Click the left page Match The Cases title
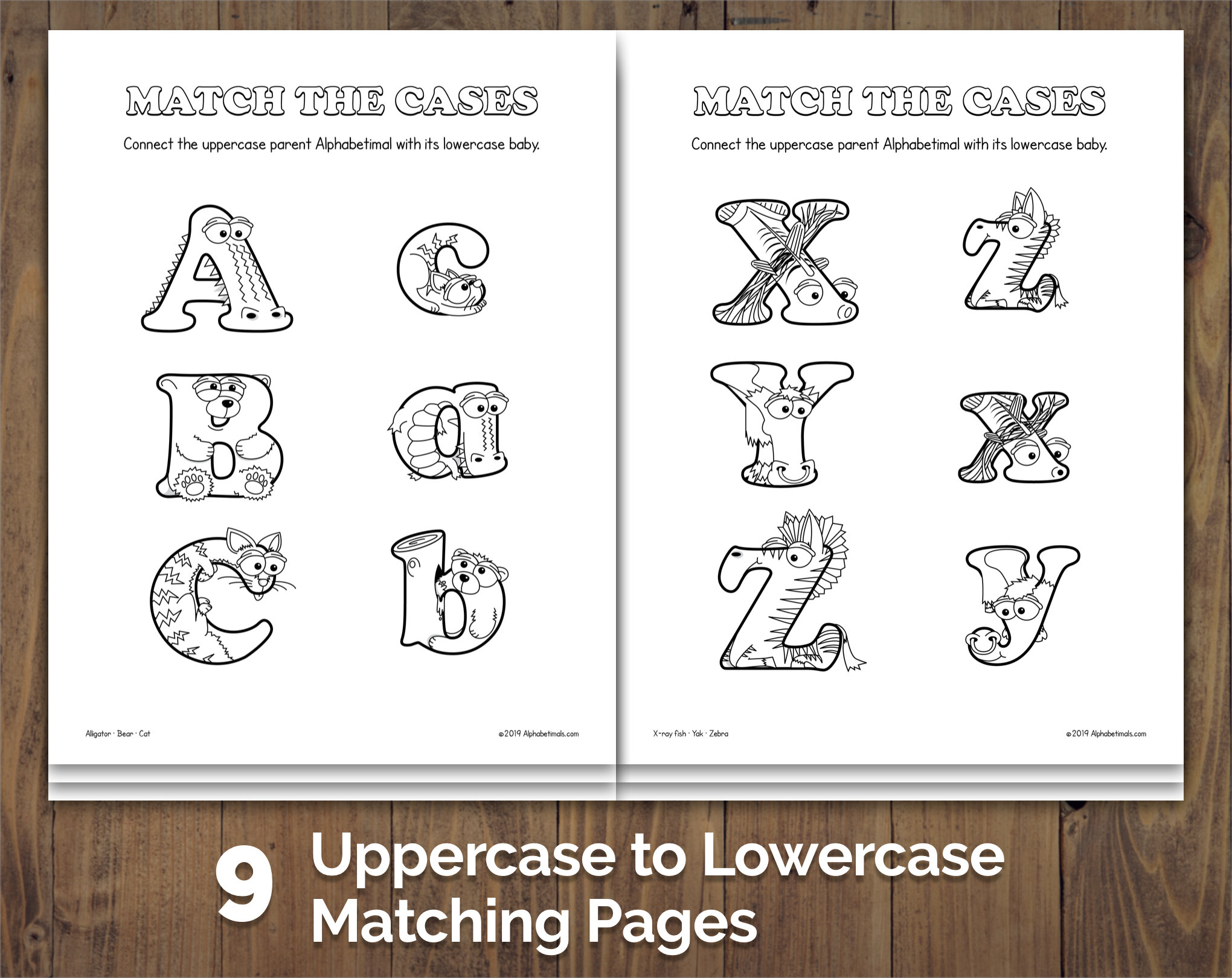1232x978 pixels. [332, 101]
